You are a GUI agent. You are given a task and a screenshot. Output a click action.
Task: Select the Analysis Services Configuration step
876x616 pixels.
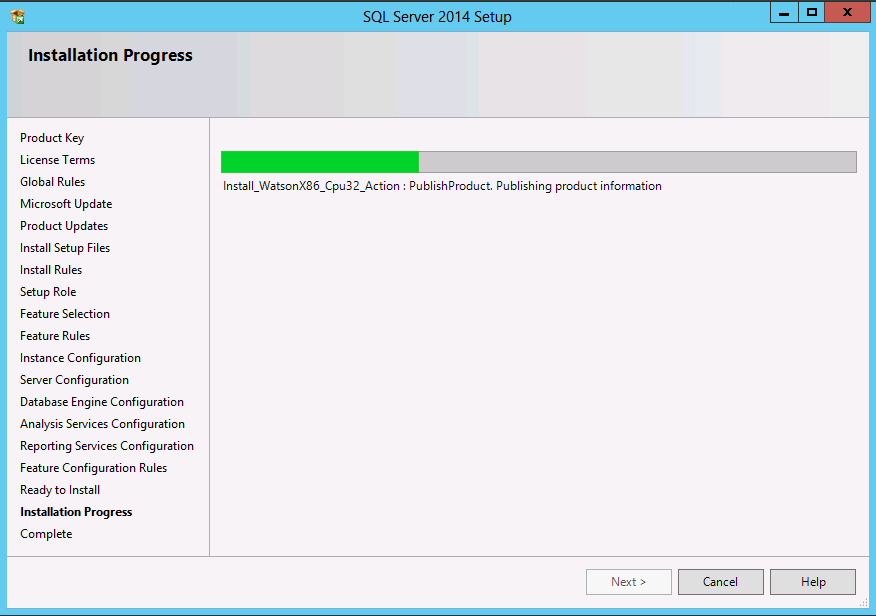point(102,424)
